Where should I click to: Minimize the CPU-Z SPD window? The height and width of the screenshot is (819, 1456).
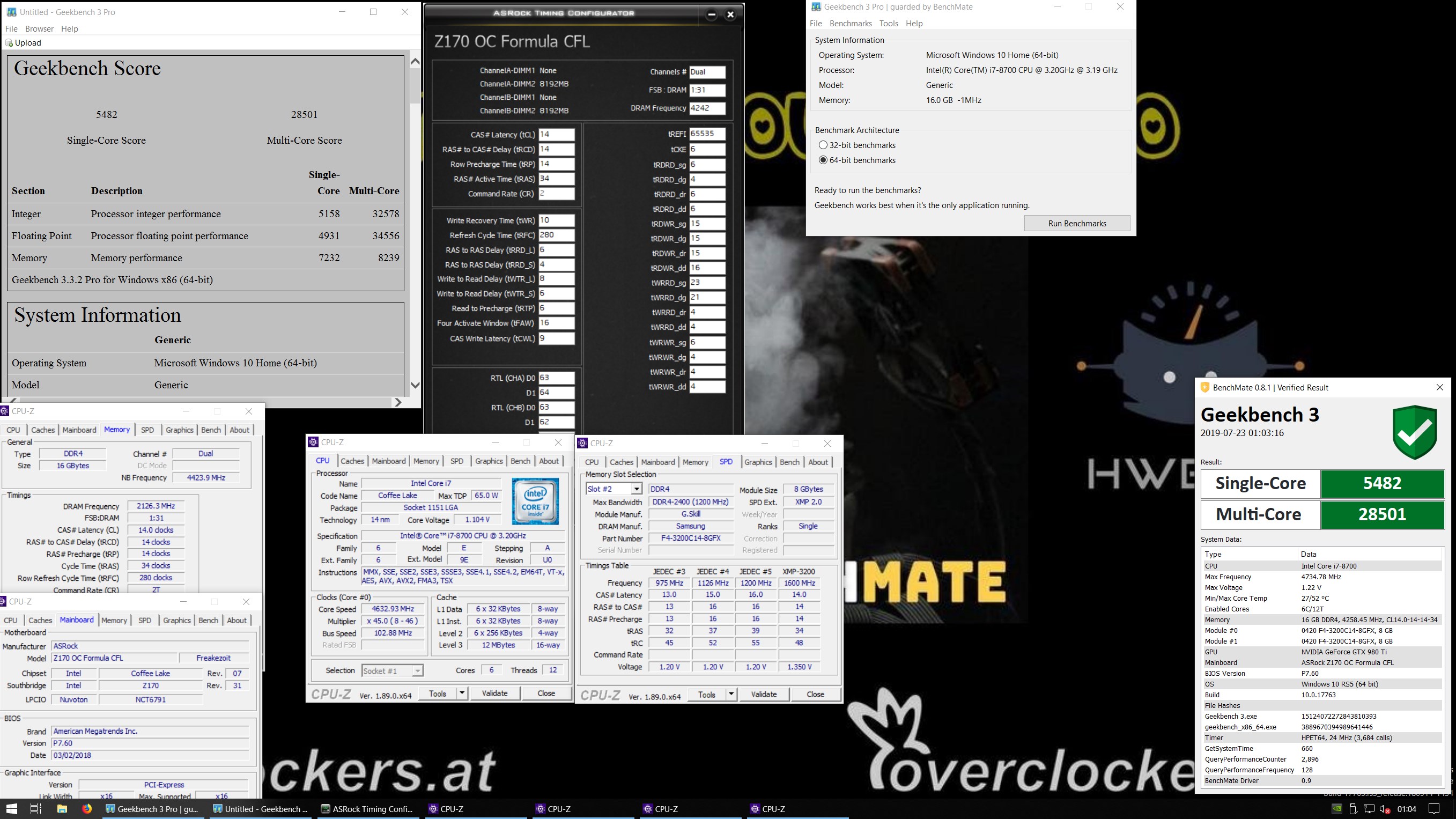(764, 443)
